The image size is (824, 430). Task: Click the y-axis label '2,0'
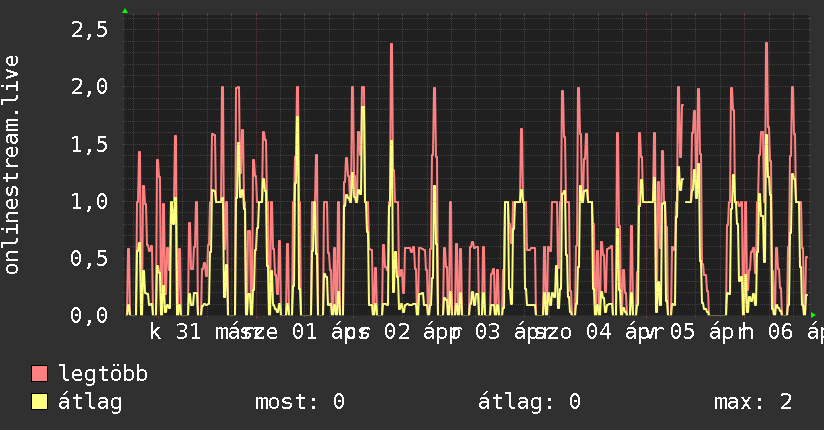point(90,87)
